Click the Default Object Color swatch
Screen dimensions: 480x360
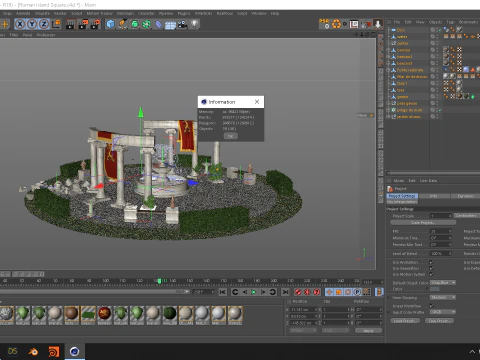coord(435,289)
